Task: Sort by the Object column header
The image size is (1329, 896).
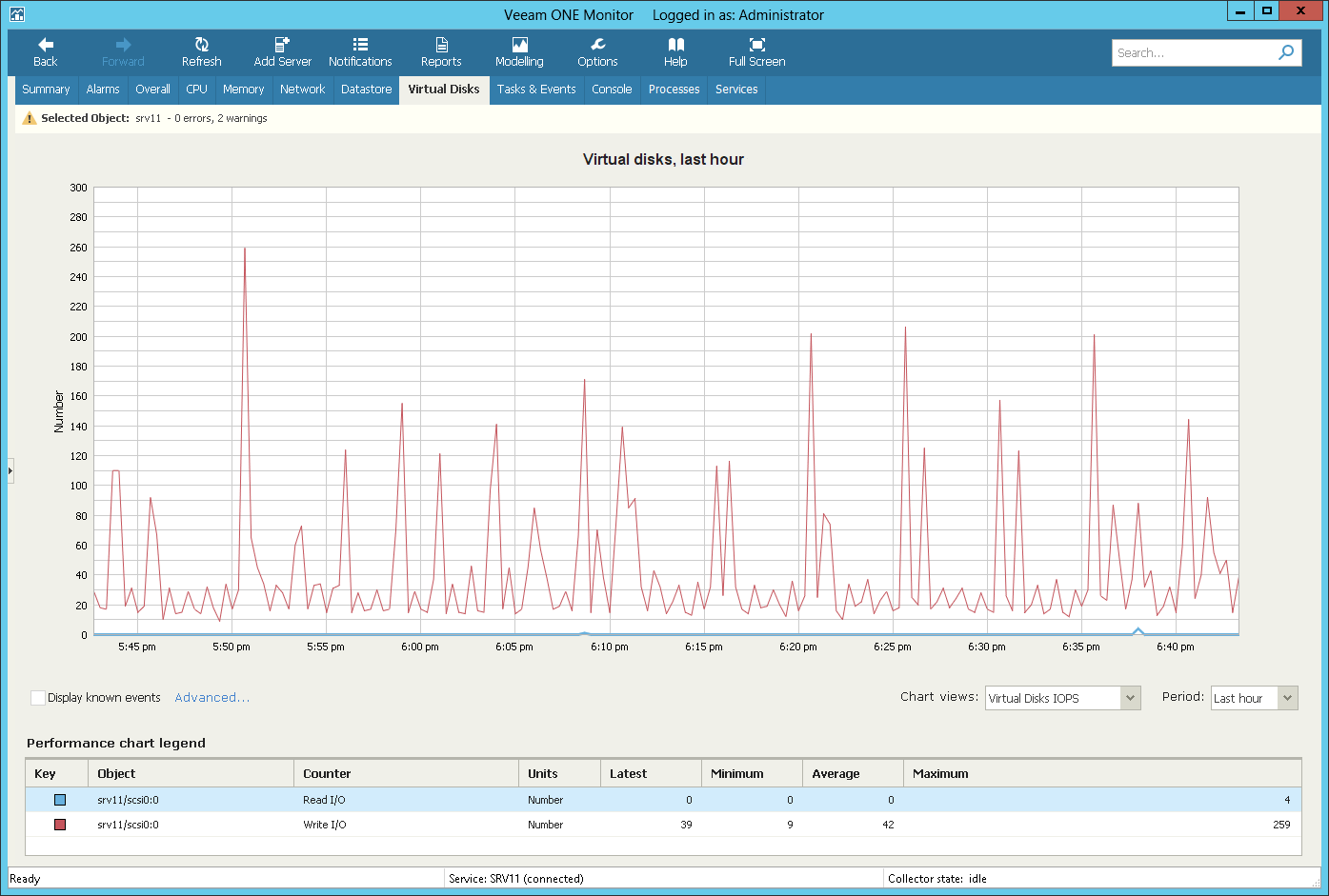Action: tap(191, 773)
